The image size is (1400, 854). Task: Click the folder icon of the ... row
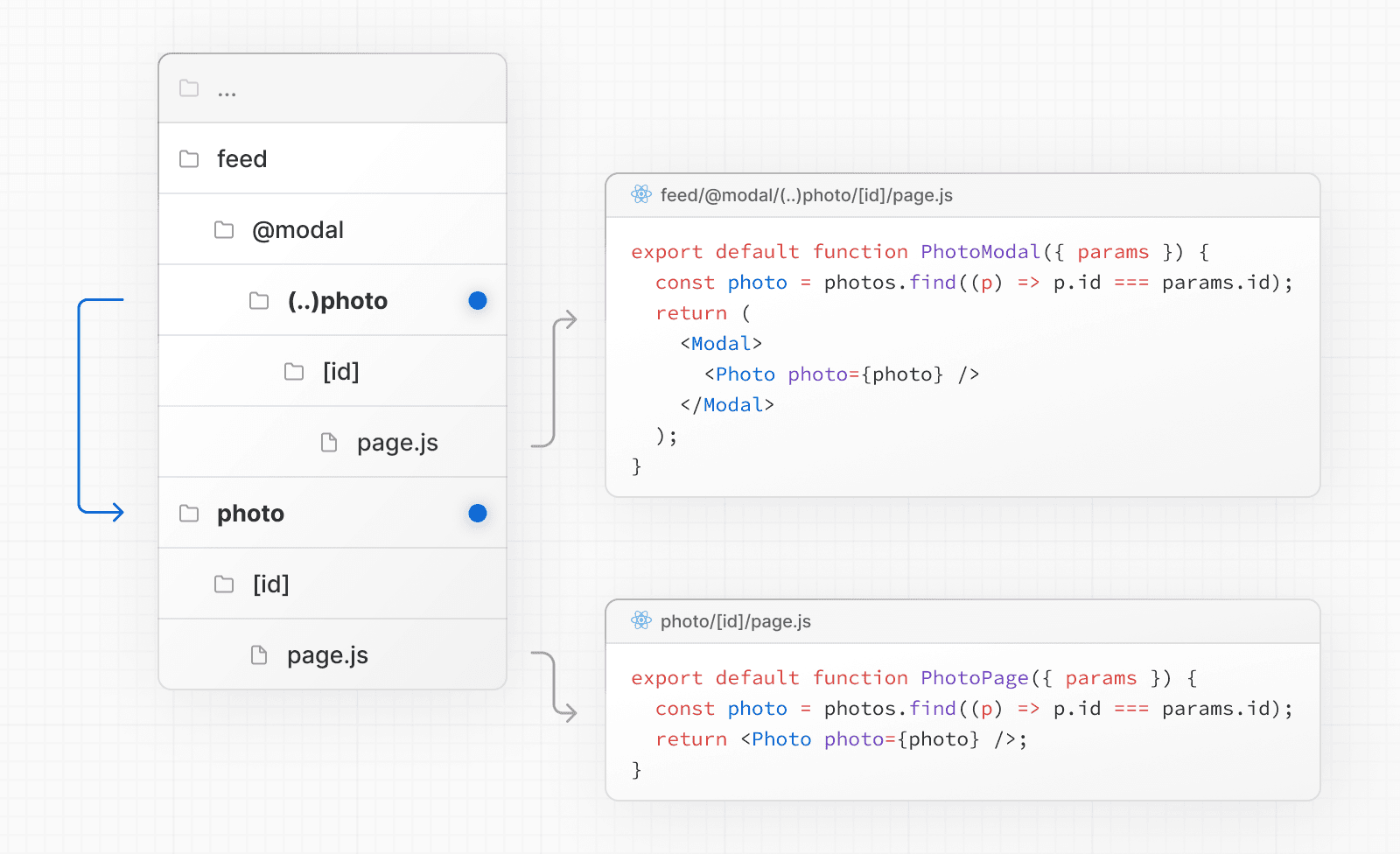coord(189,87)
